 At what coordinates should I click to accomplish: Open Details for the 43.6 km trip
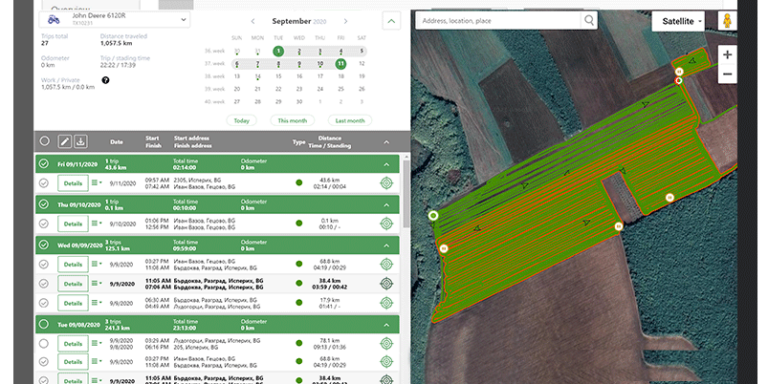(x=73, y=183)
